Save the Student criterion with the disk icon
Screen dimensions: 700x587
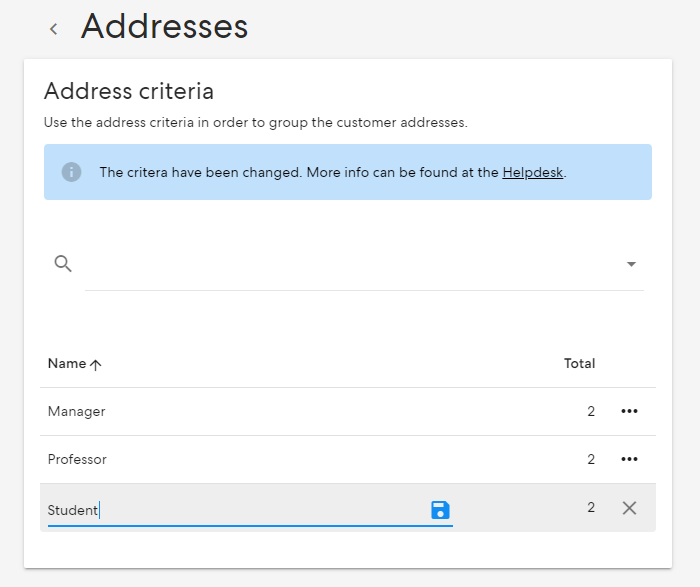(440, 510)
